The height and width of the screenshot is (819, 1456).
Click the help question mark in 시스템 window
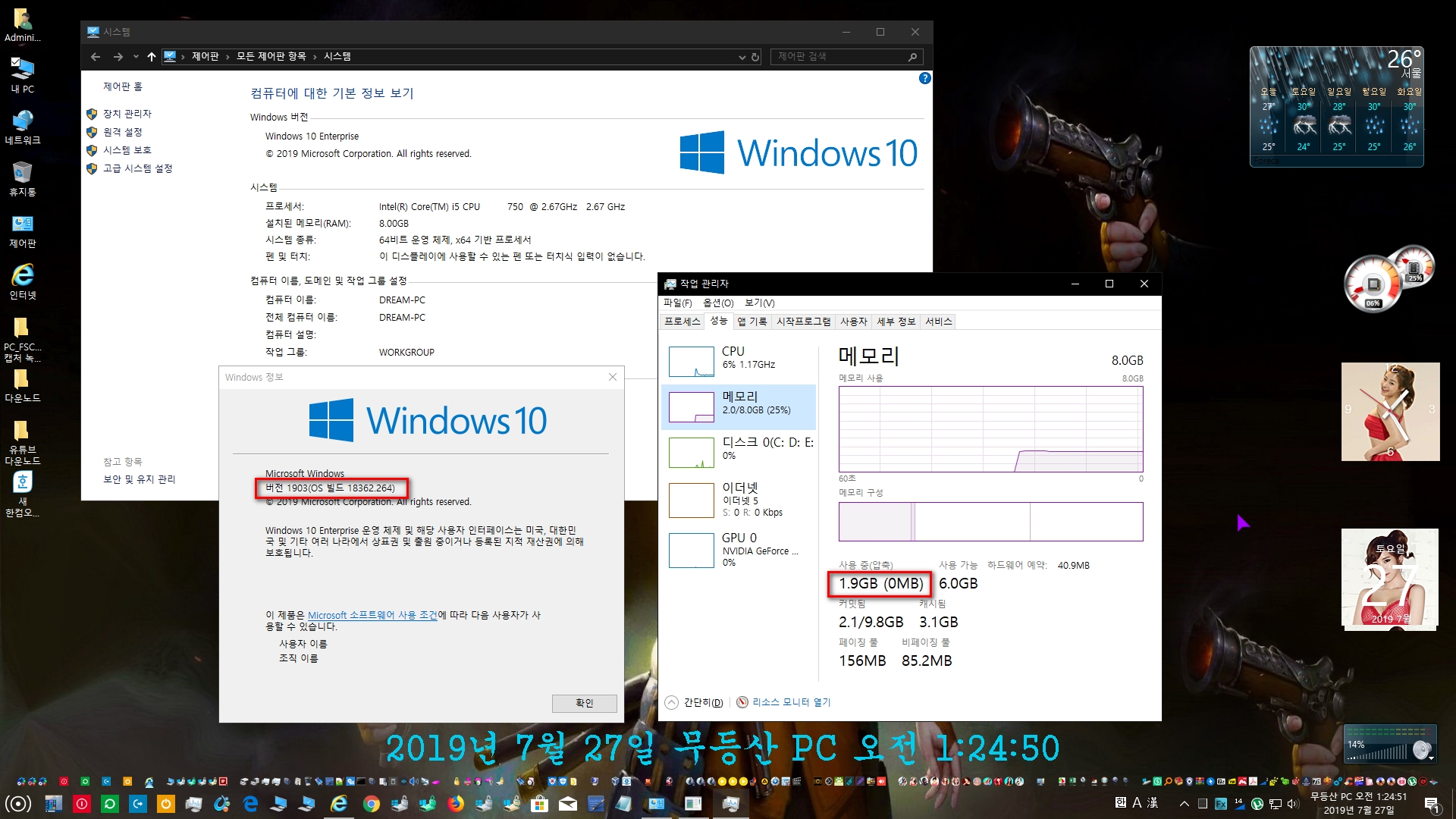tap(924, 78)
